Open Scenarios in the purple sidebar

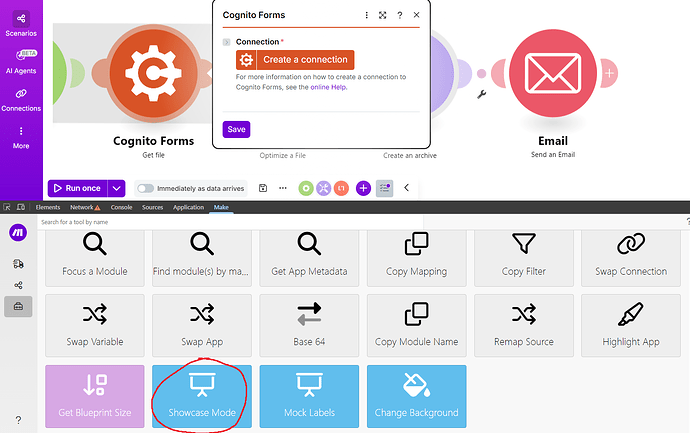(x=21, y=24)
